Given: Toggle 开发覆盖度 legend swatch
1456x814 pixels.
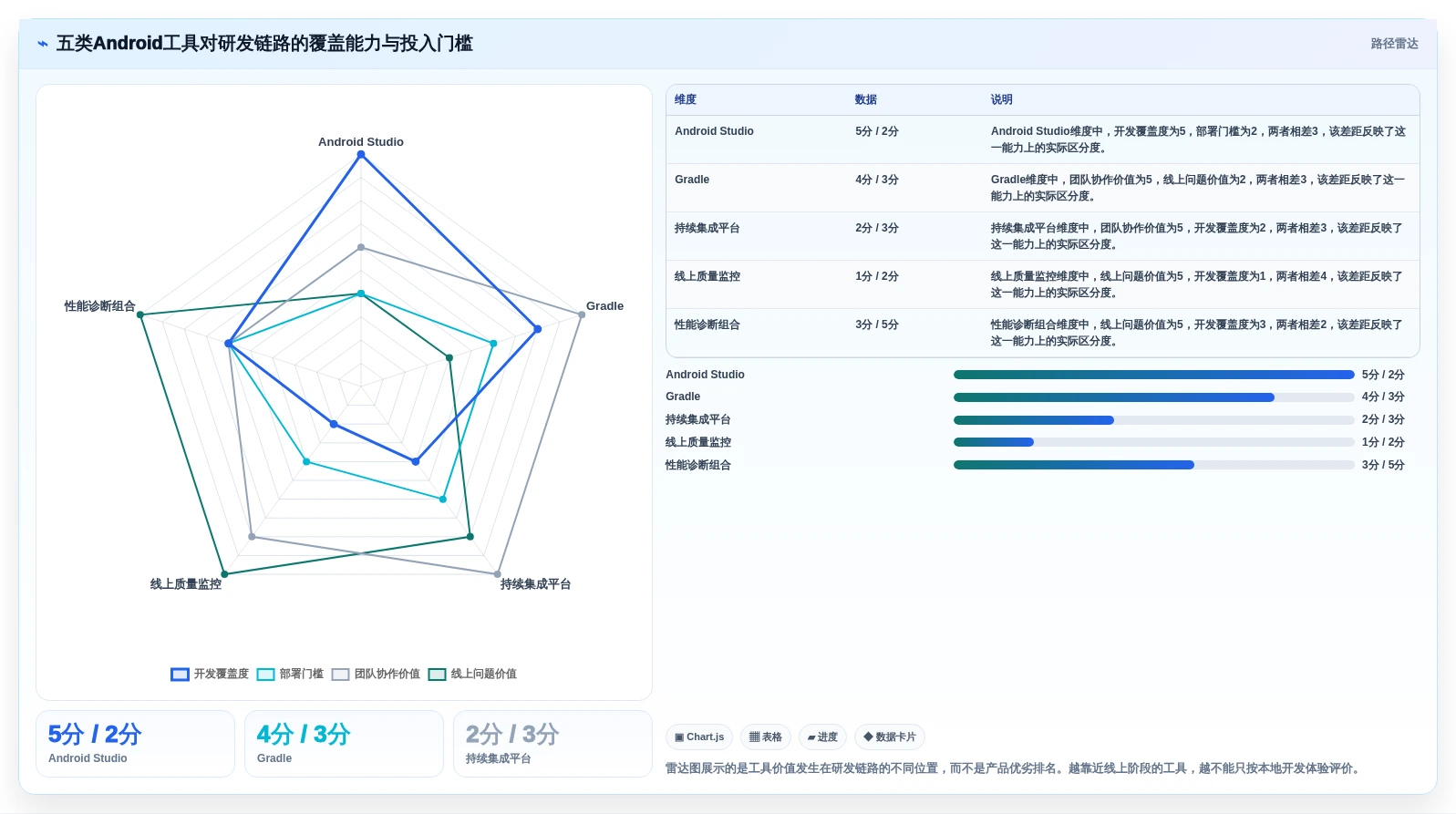Looking at the screenshot, I should click(180, 675).
